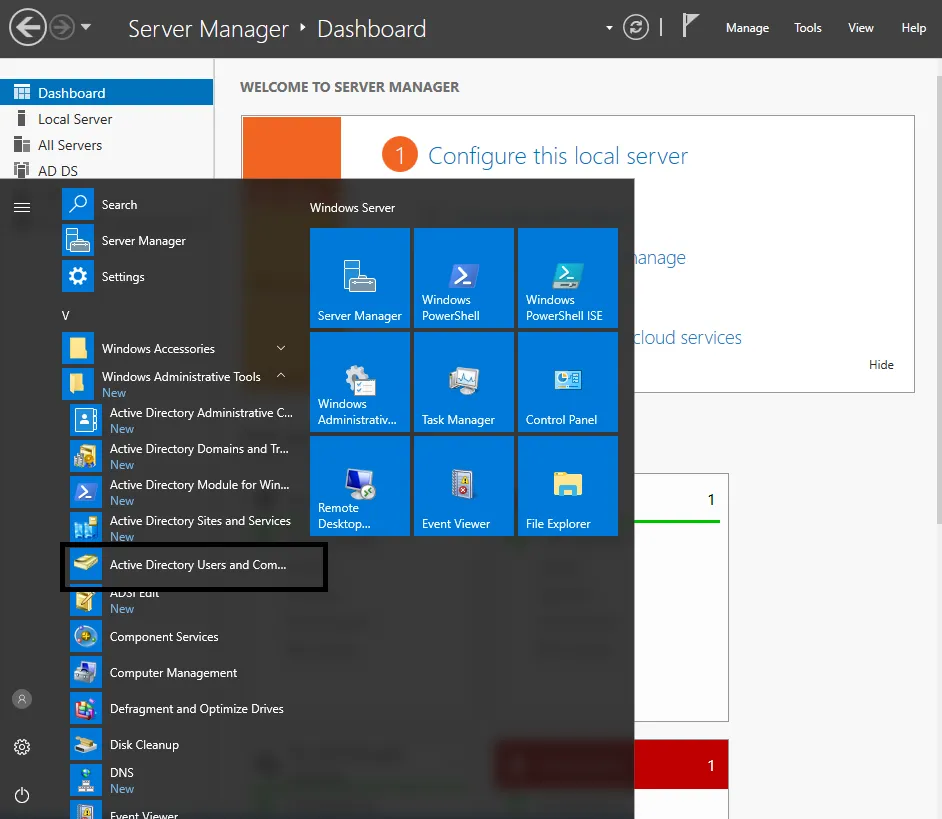Click the user account icon in Start
Screen dimensions: 942x819
point(22,699)
